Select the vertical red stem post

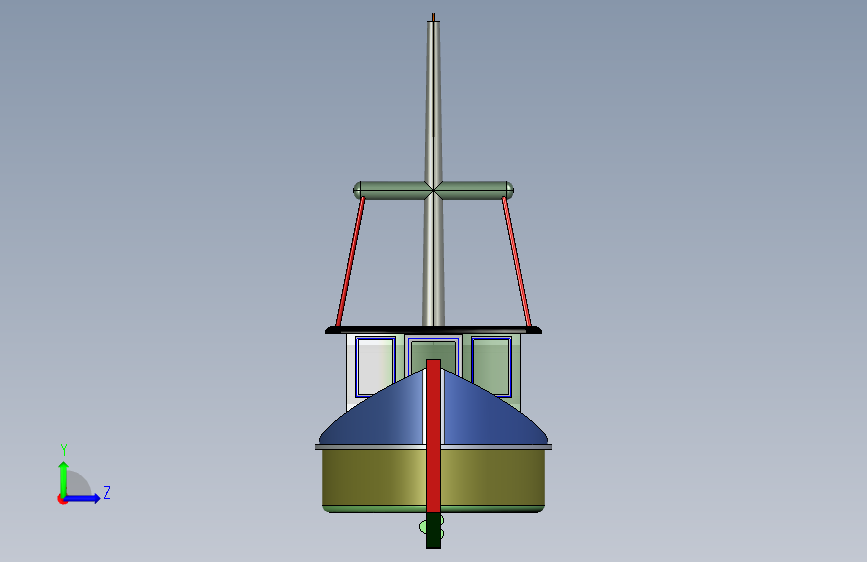pos(434,436)
